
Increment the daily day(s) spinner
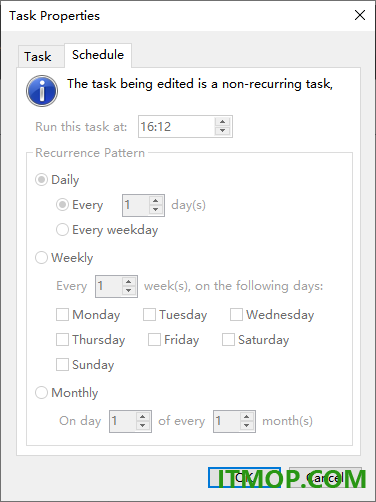pos(156,201)
